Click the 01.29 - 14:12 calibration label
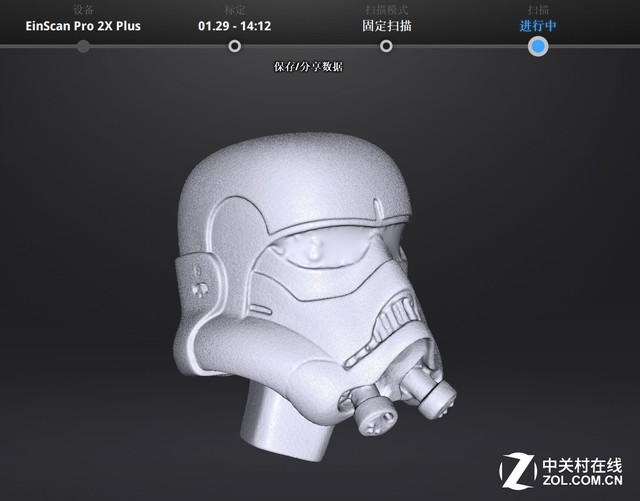The height and width of the screenshot is (501, 640). [x=235, y=26]
